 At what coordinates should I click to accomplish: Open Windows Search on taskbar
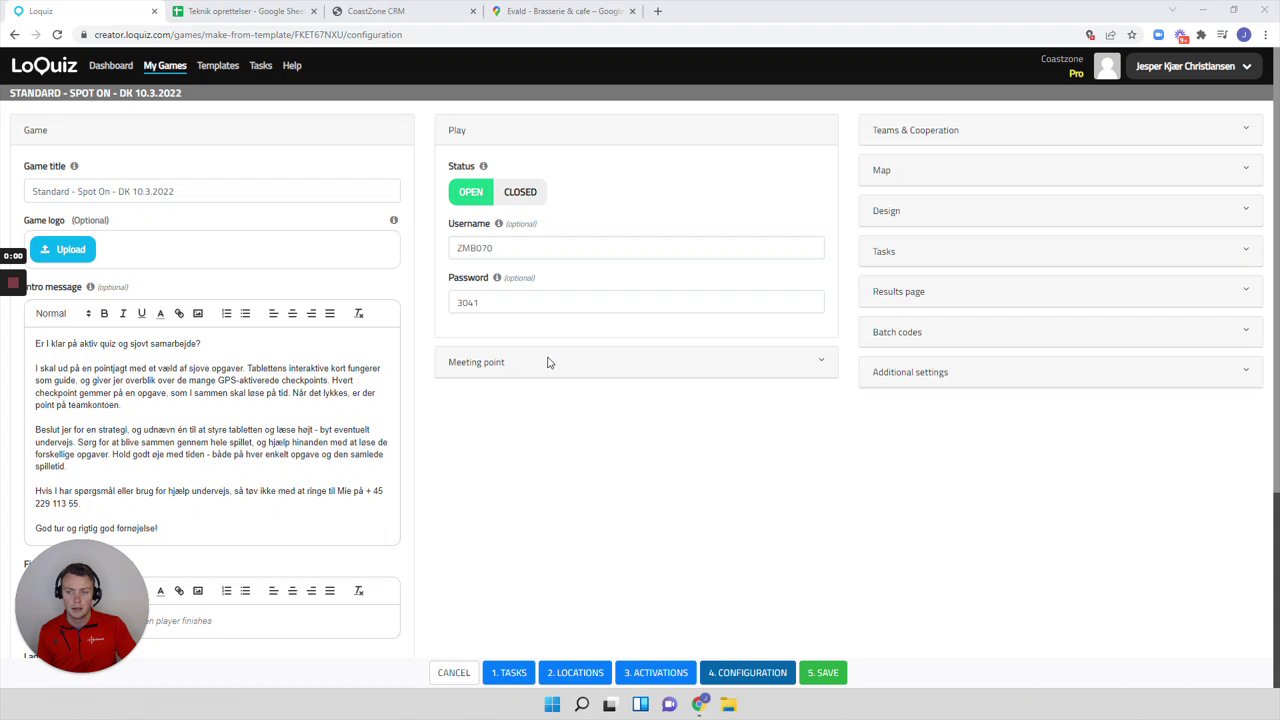click(581, 705)
